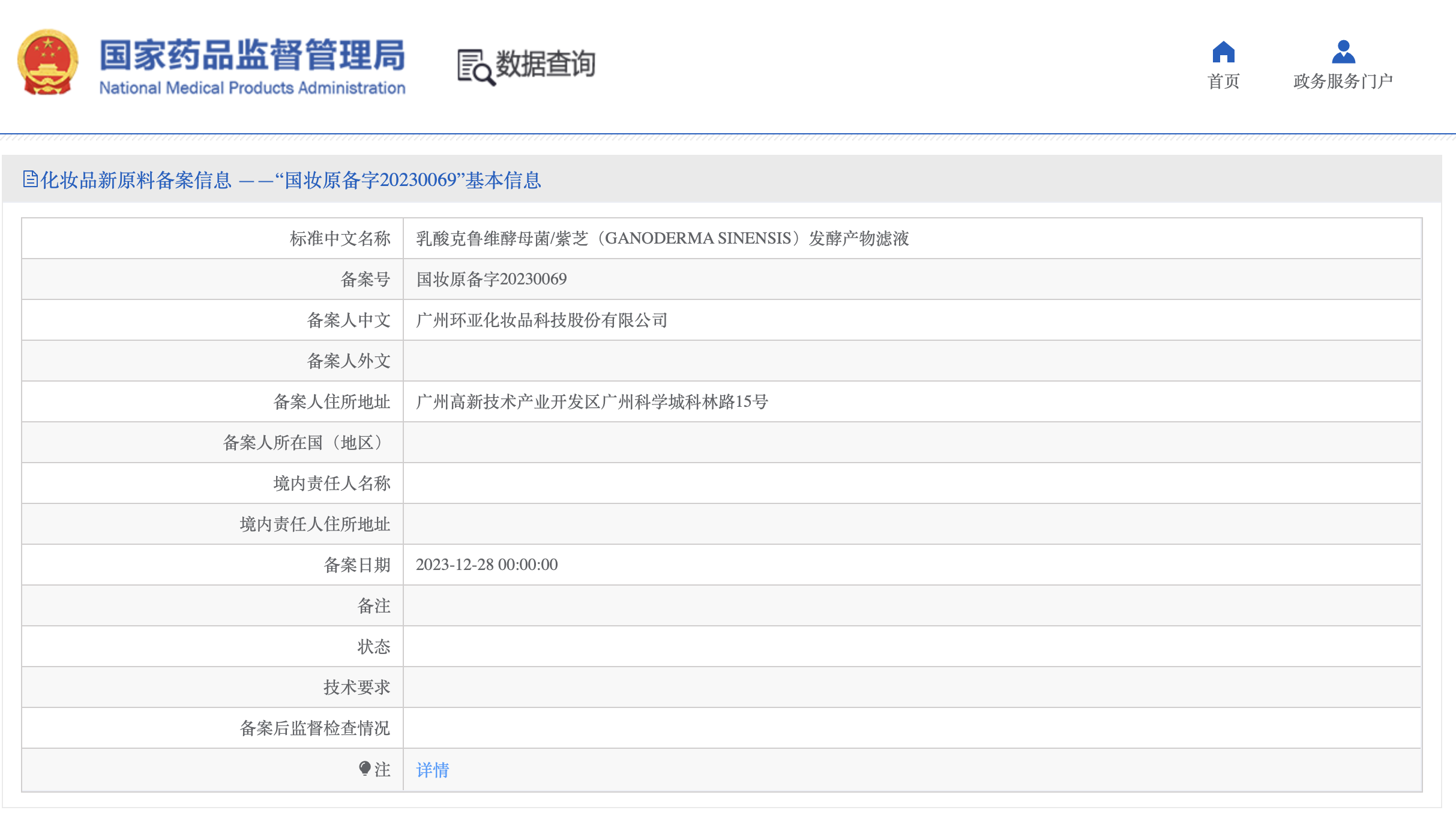The width and height of the screenshot is (1456, 828).
Task: Click the lightbulb icon beside 注
Action: pos(364,769)
